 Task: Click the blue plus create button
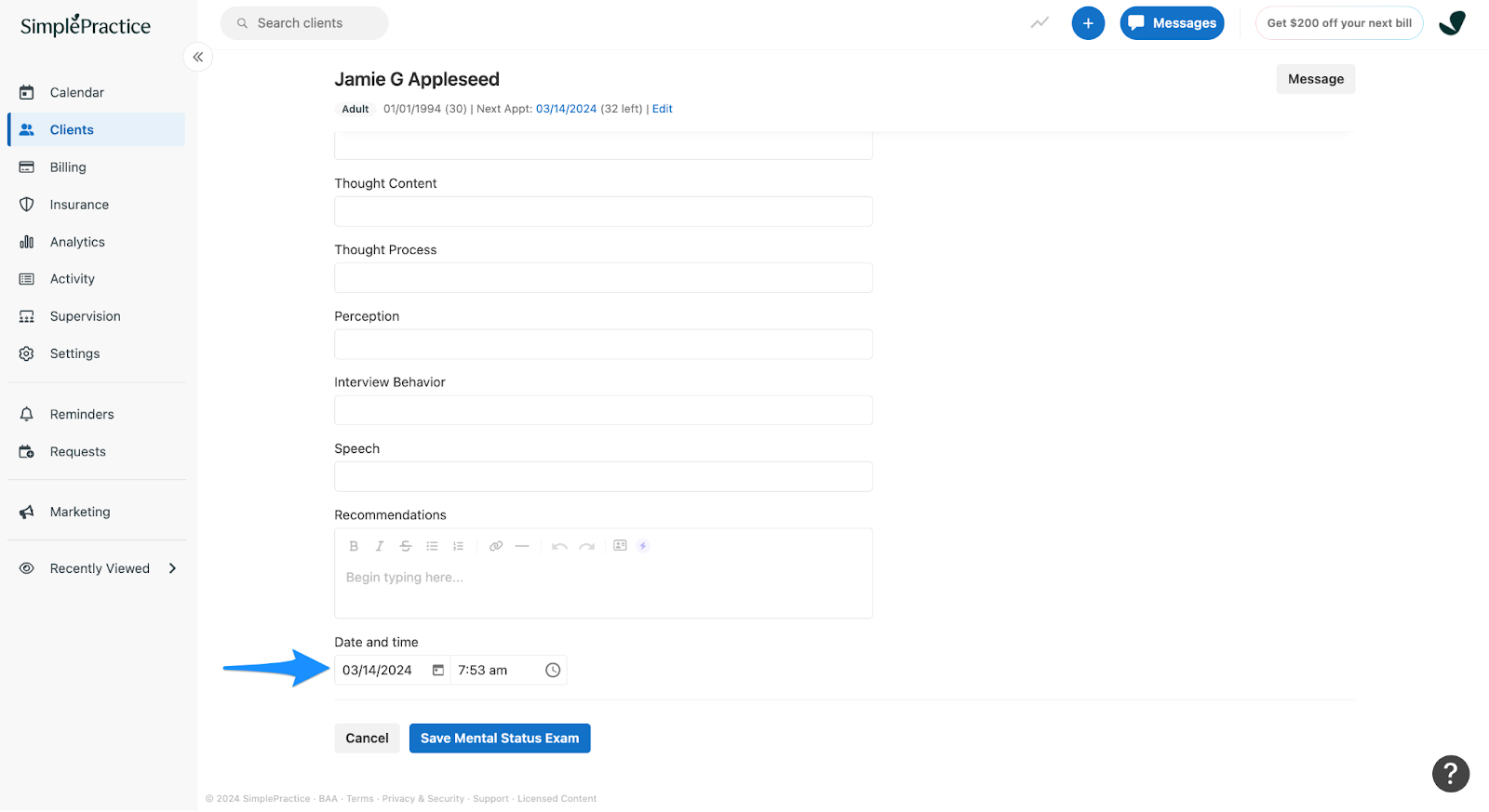[x=1088, y=23]
